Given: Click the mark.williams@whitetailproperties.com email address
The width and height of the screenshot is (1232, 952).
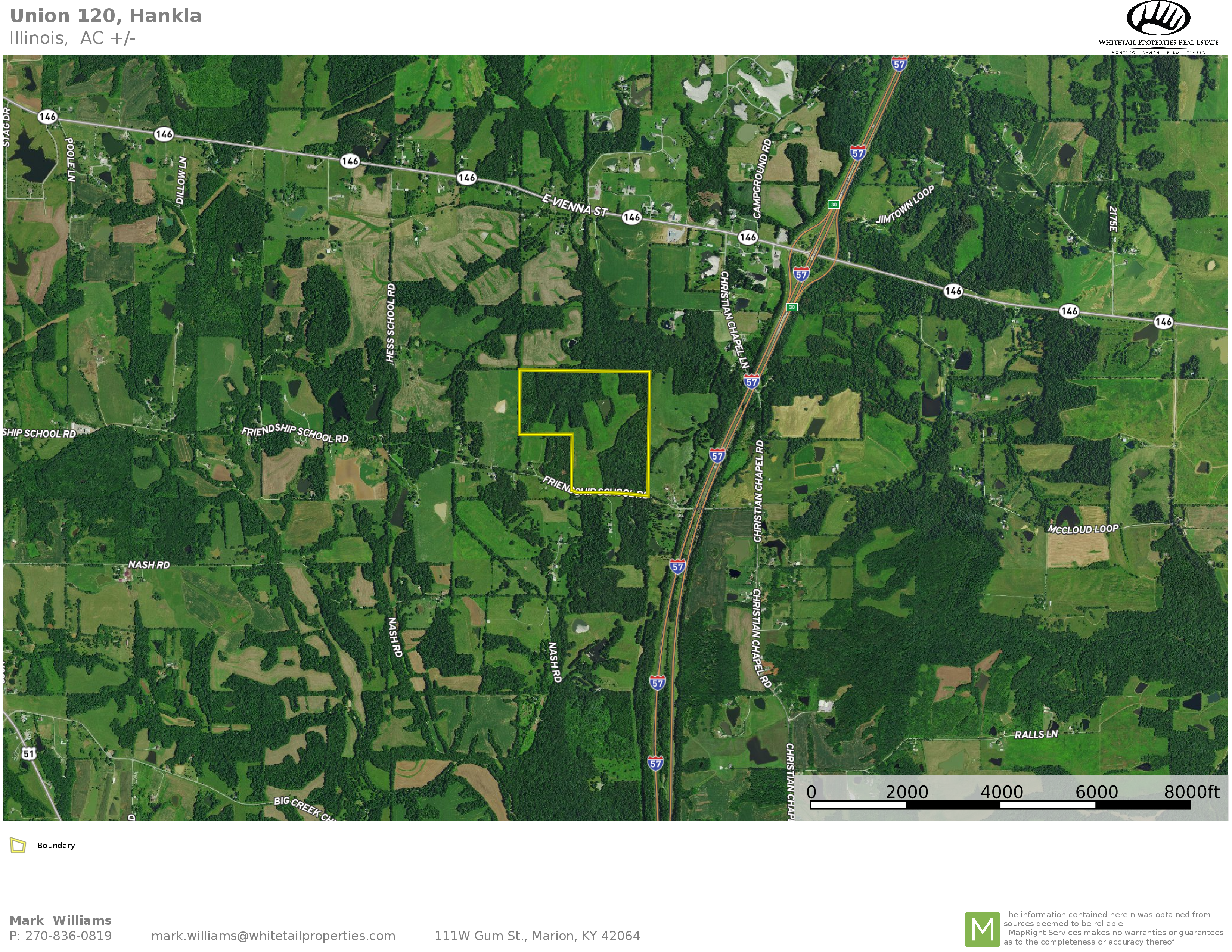Looking at the screenshot, I should tap(273, 936).
